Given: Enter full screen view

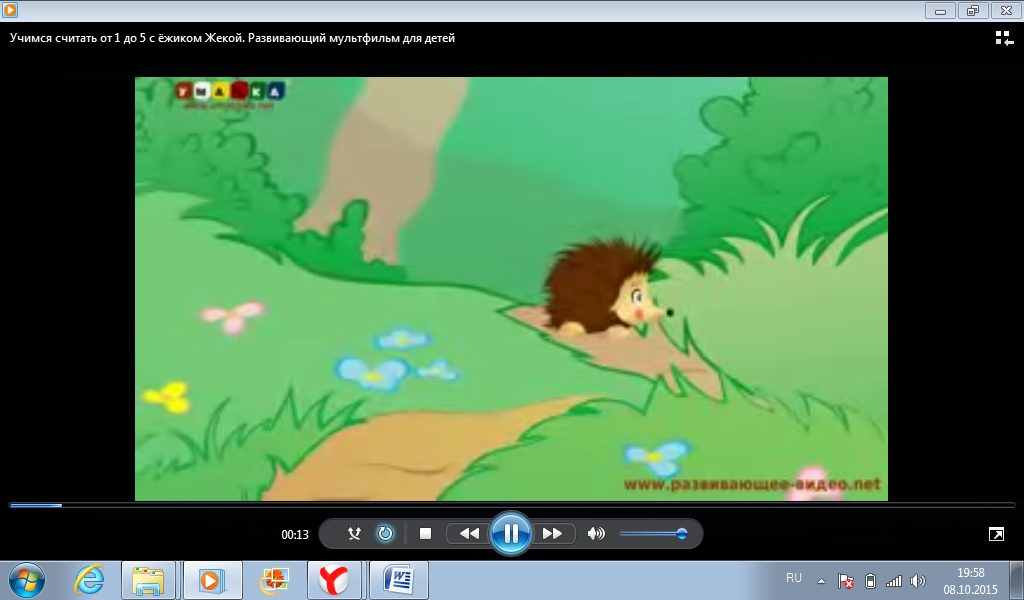Looking at the screenshot, I should click(x=997, y=534).
